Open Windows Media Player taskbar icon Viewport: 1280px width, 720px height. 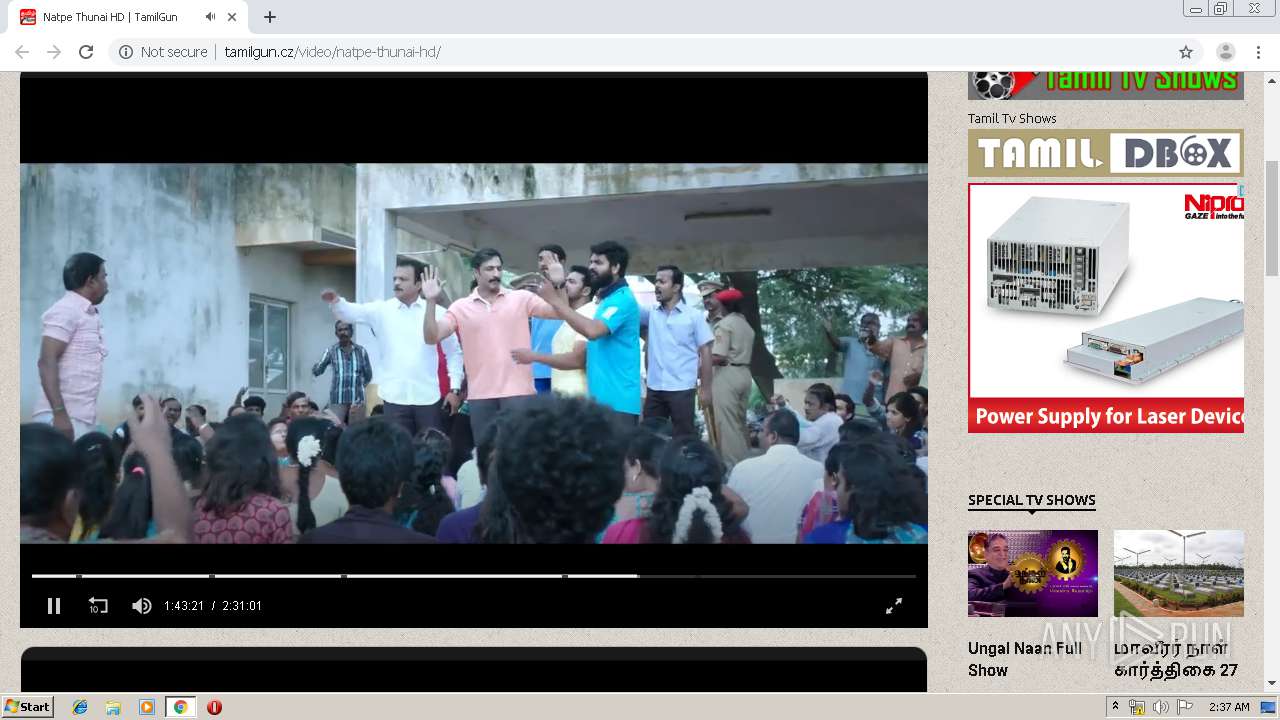tap(147, 707)
